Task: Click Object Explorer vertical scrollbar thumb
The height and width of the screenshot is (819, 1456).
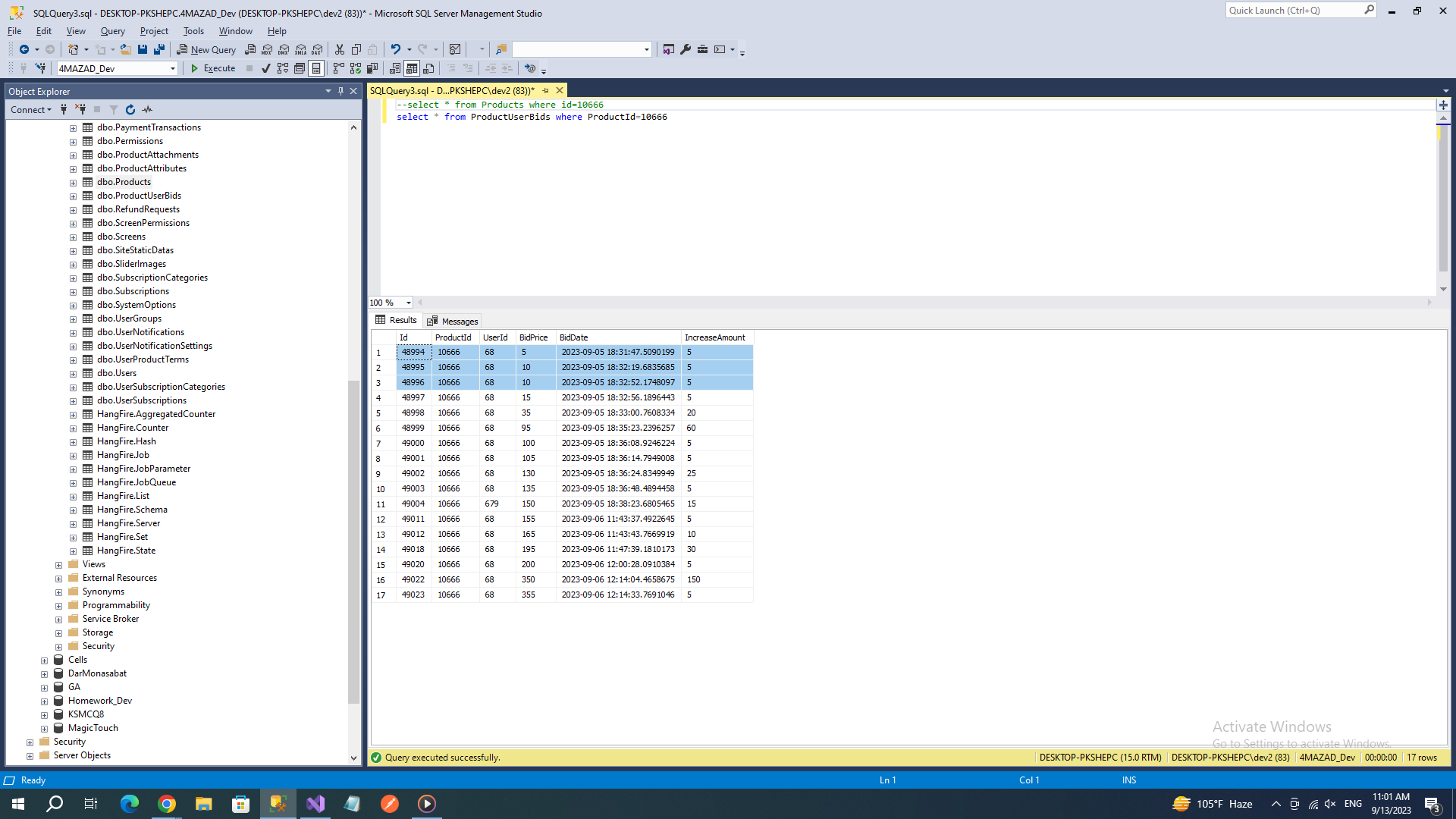Action: [353, 541]
